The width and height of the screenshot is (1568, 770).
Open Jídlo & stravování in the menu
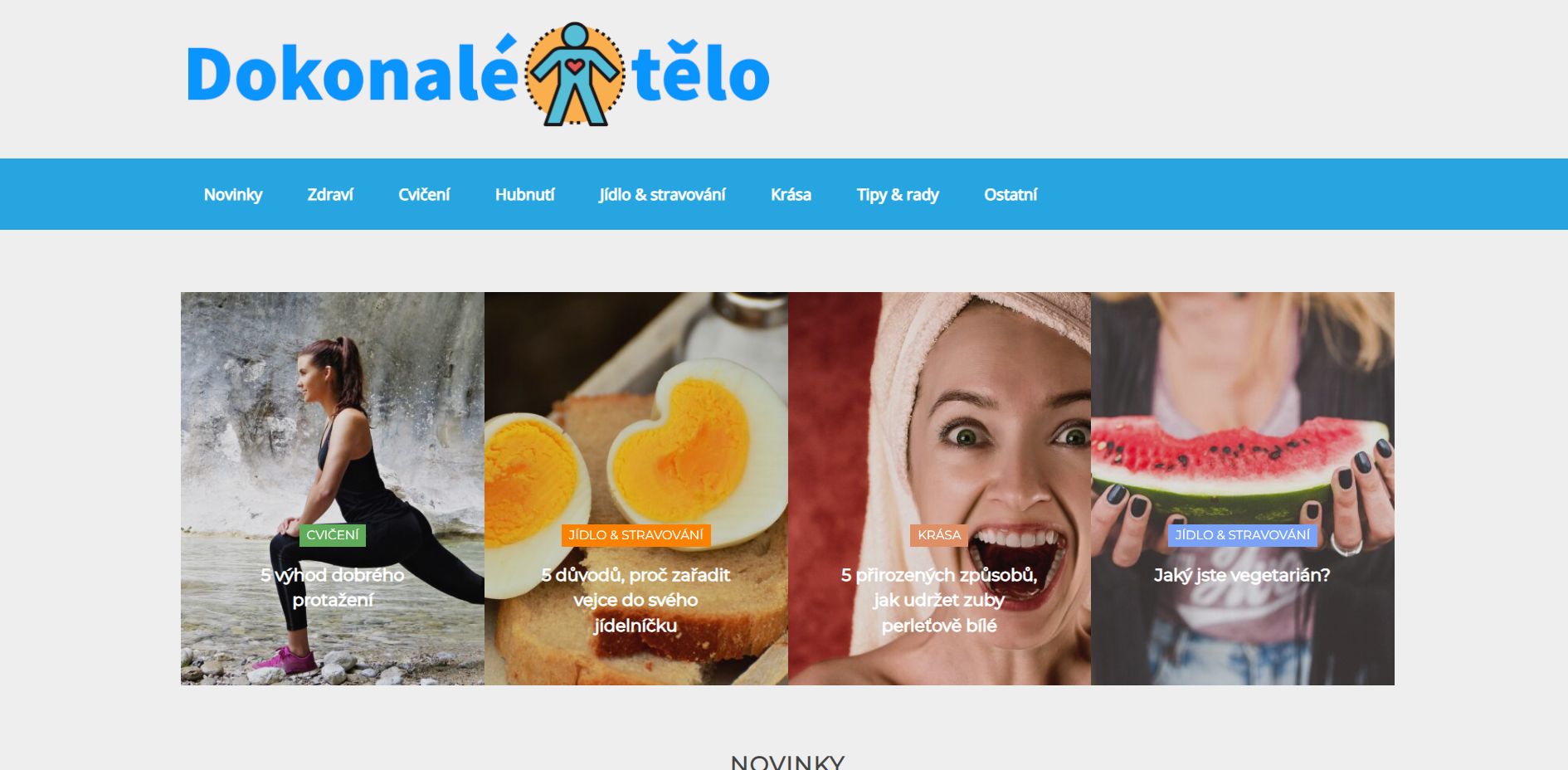click(662, 194)
